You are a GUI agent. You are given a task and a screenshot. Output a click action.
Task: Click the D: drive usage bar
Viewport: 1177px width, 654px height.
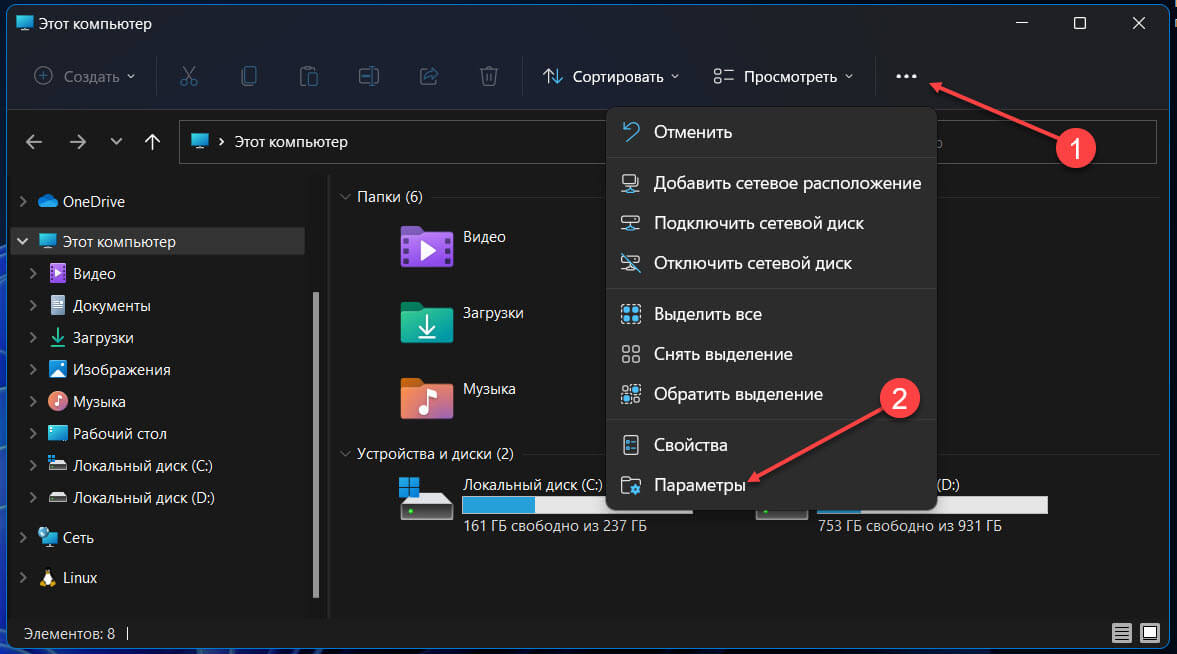(932, 505)
